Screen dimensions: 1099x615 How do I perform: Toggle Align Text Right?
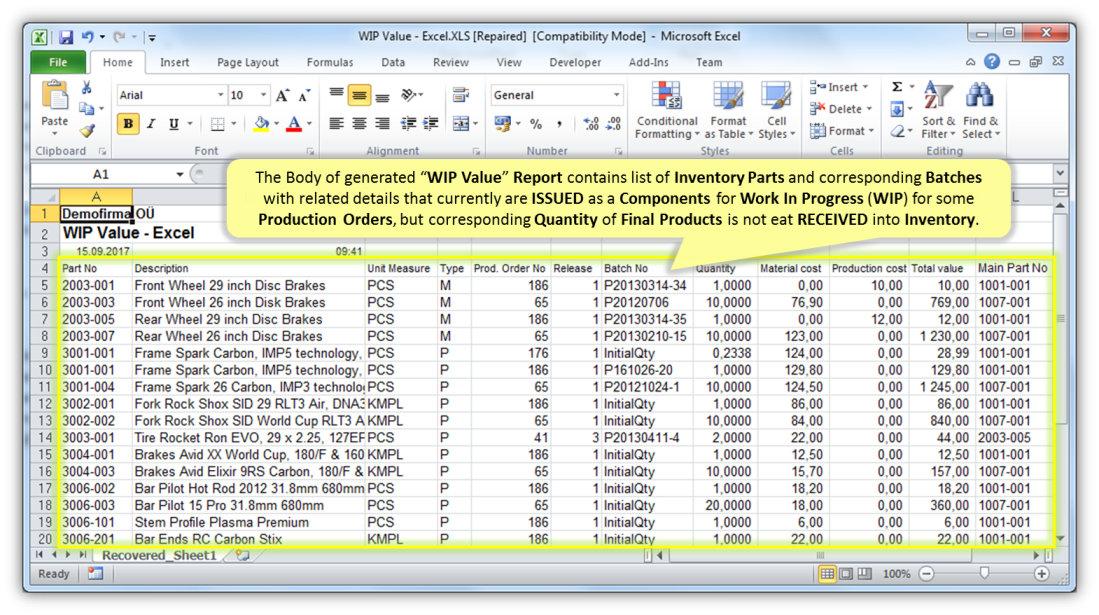pos(382,124)
